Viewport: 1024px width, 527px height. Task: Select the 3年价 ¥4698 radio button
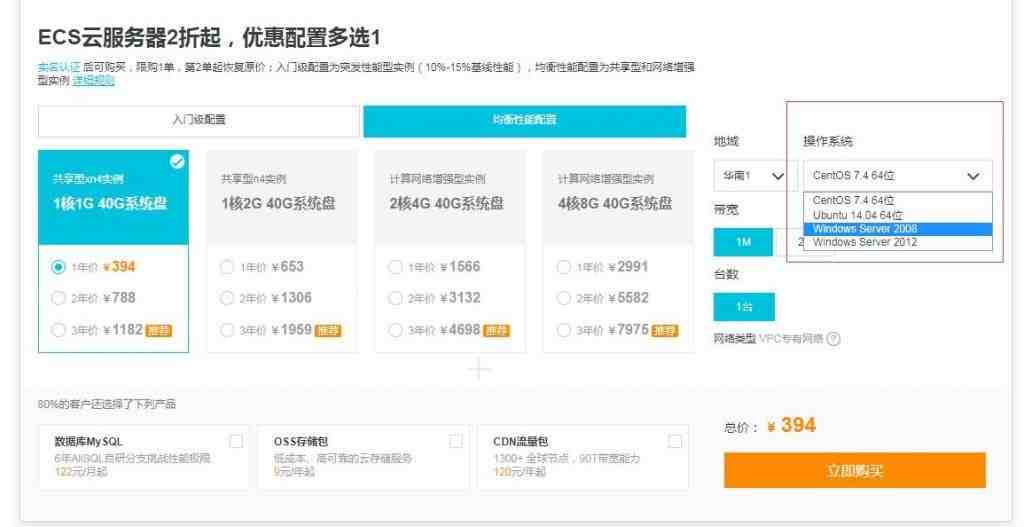[395, 330]
